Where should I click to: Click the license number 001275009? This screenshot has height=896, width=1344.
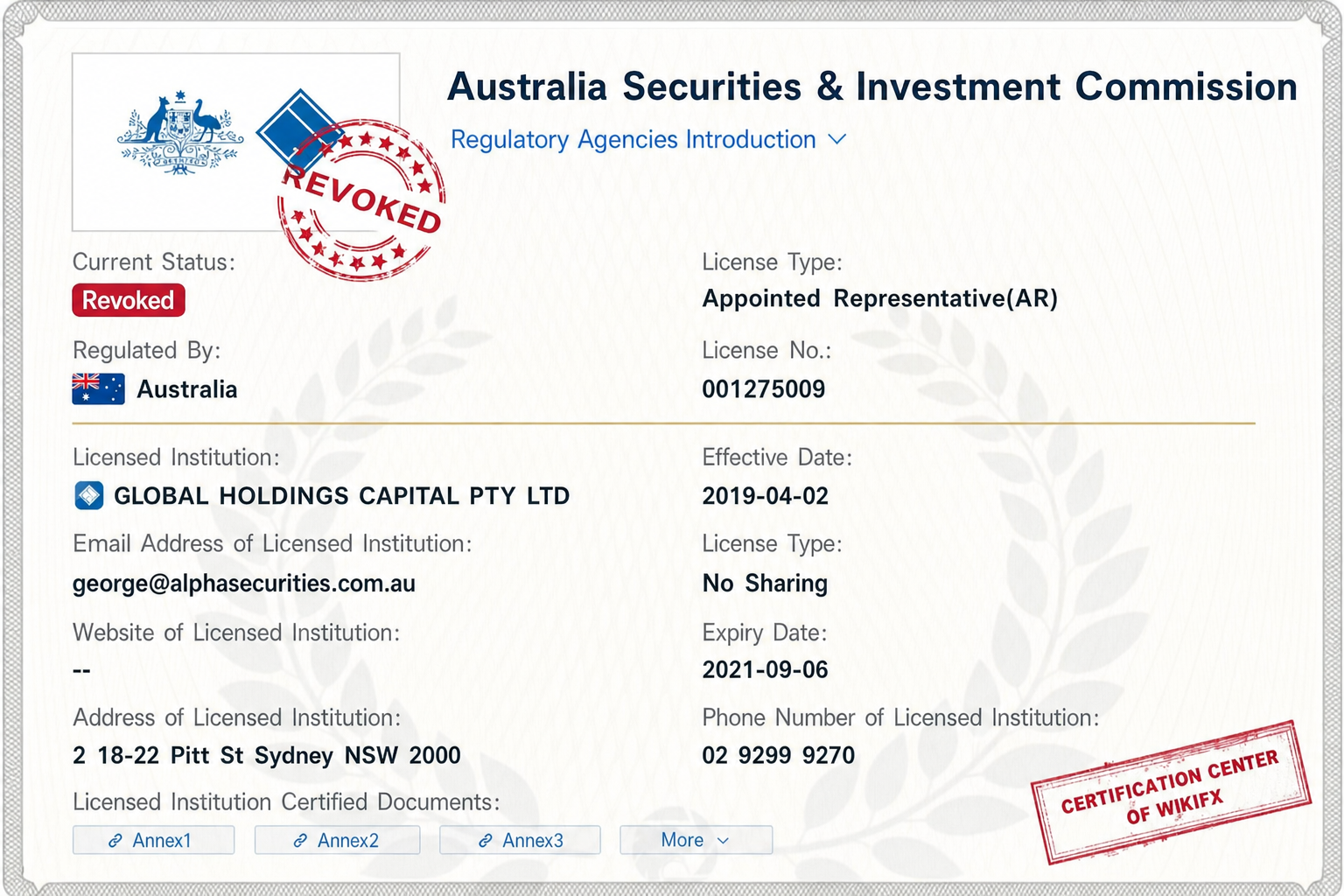764,388
